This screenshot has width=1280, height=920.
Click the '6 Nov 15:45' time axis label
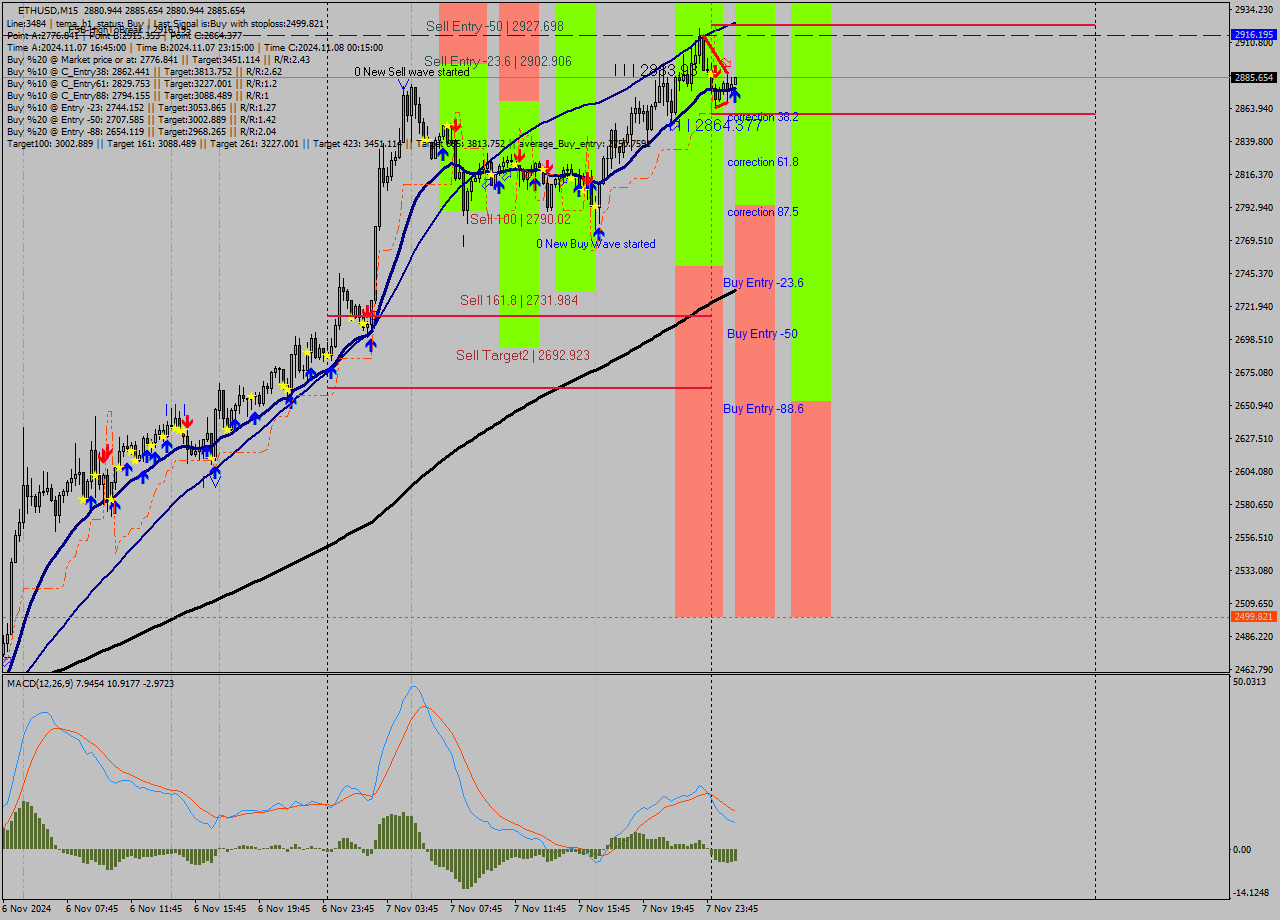pyautogui.click(x=220, y=909)
